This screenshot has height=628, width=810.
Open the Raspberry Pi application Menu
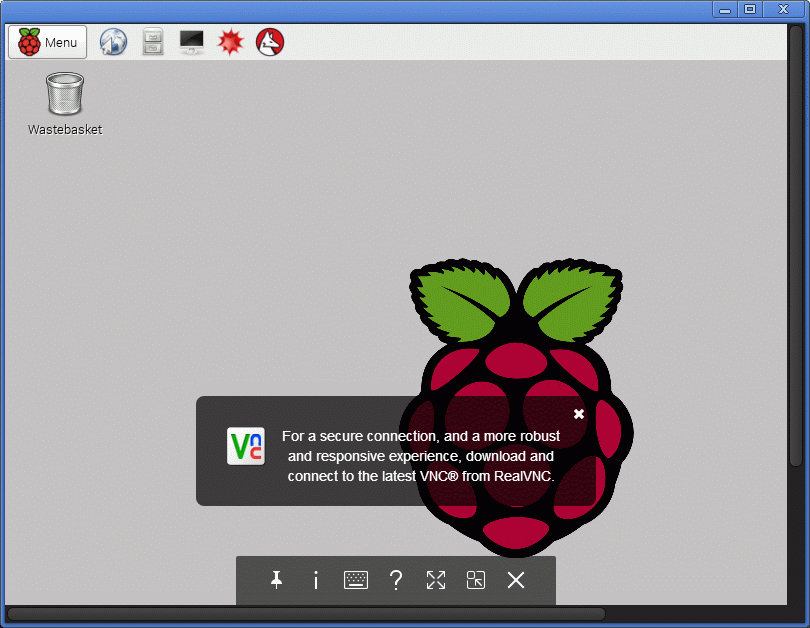tap(47, 41)
